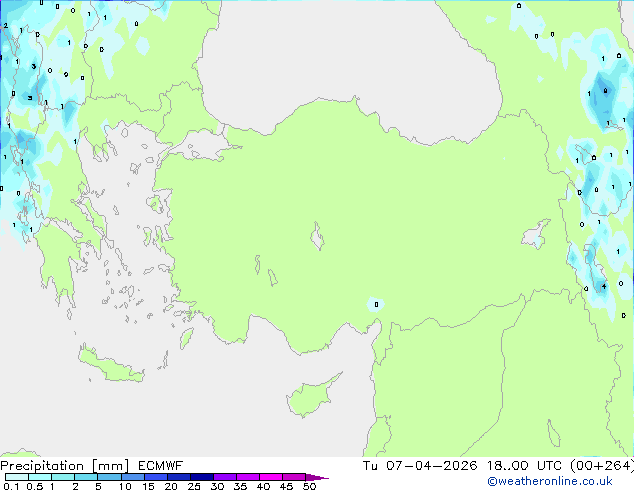Click legend label "40"
Screen dimensions: 634x490
(263, 486)
